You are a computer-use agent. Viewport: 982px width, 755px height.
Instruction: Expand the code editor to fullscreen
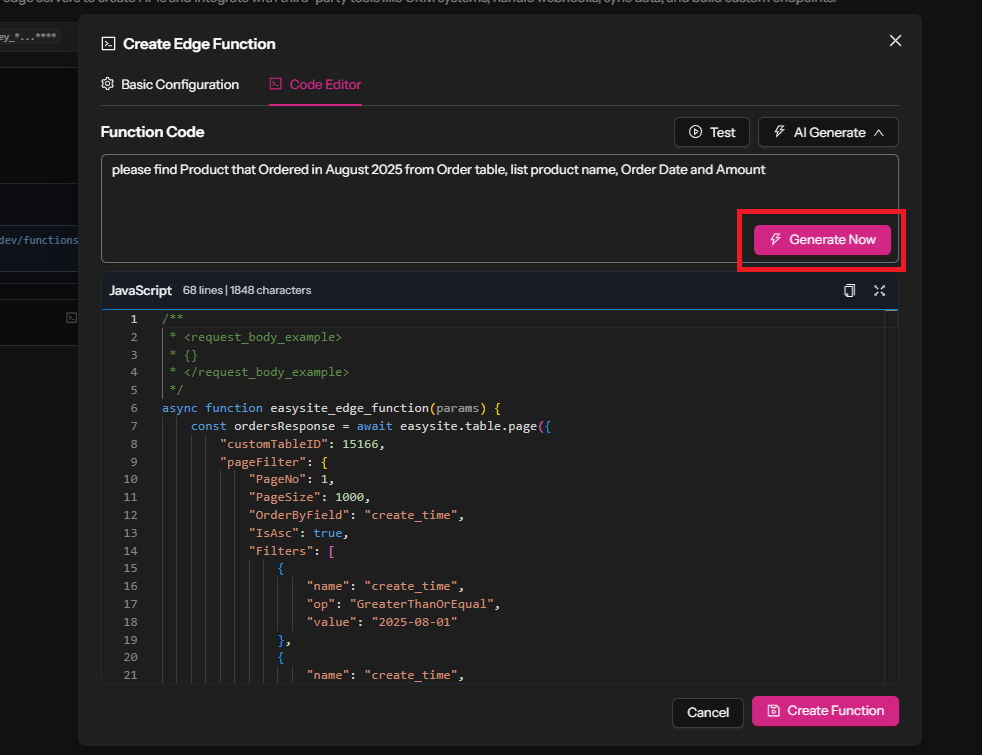879,290
